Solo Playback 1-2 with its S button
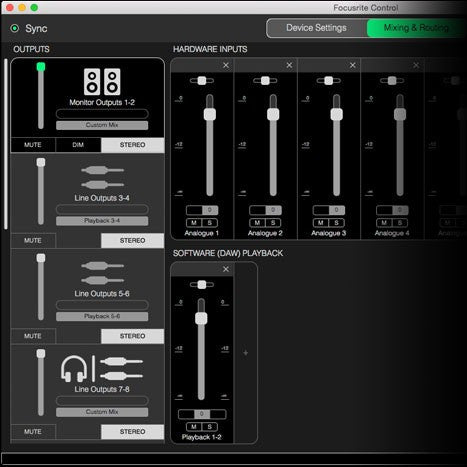The height and width of the screenshot is (467, 467). pos(210,427)
